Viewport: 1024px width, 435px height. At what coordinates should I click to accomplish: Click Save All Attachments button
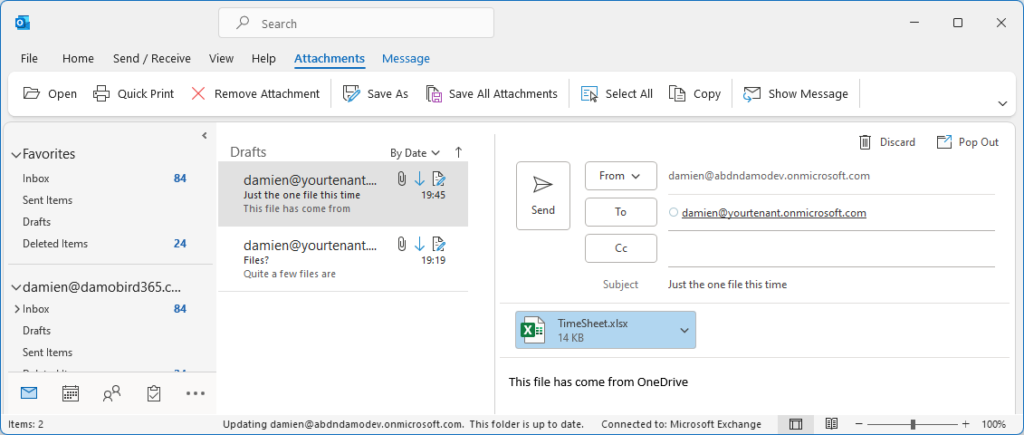(491, 93)
